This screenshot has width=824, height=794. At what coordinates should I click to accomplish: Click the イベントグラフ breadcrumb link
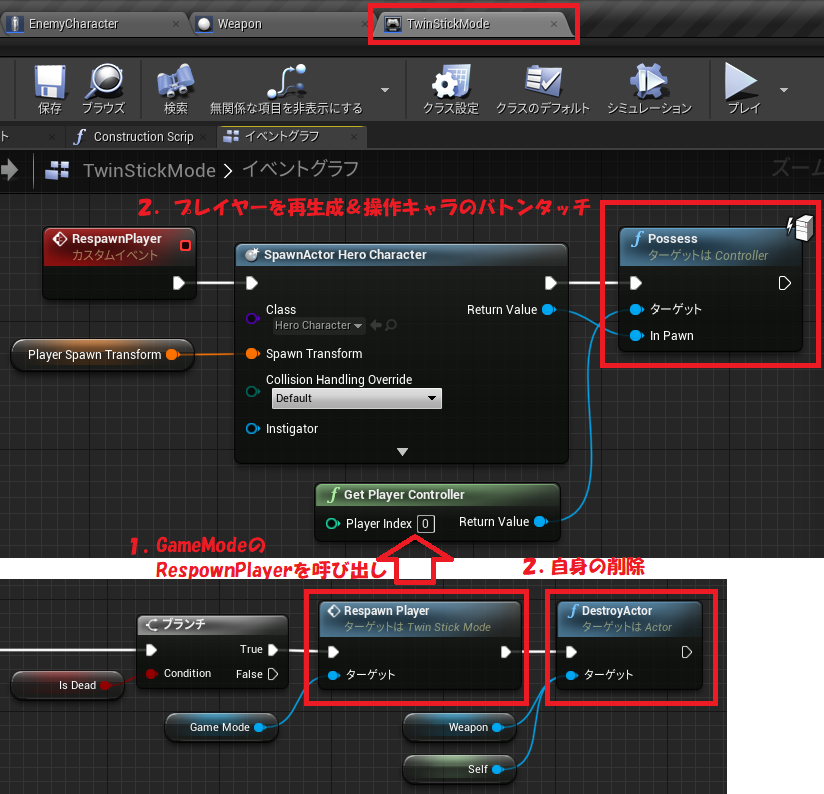pos(301,170)
